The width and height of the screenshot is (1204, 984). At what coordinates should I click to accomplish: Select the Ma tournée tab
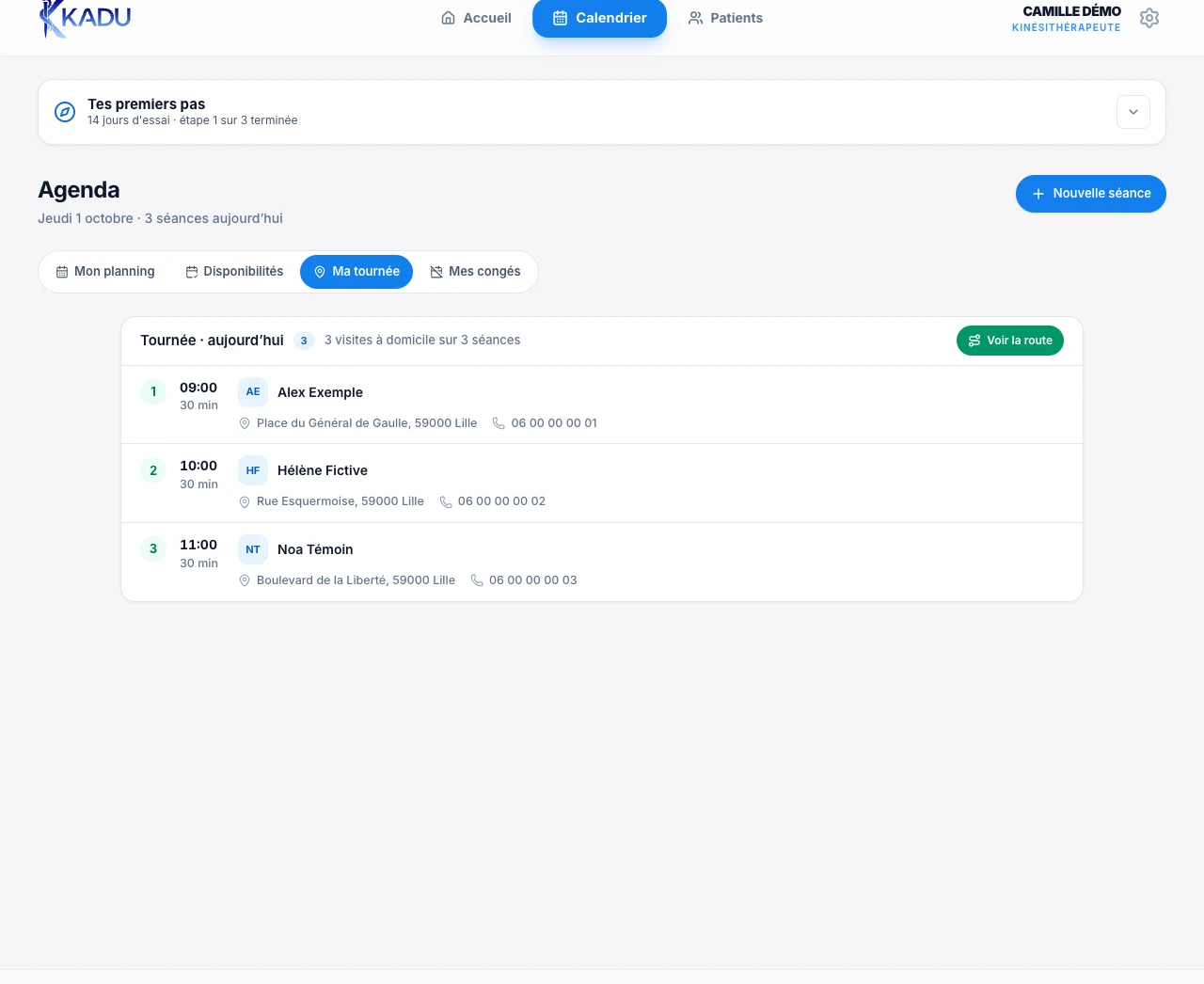[356, 272]
